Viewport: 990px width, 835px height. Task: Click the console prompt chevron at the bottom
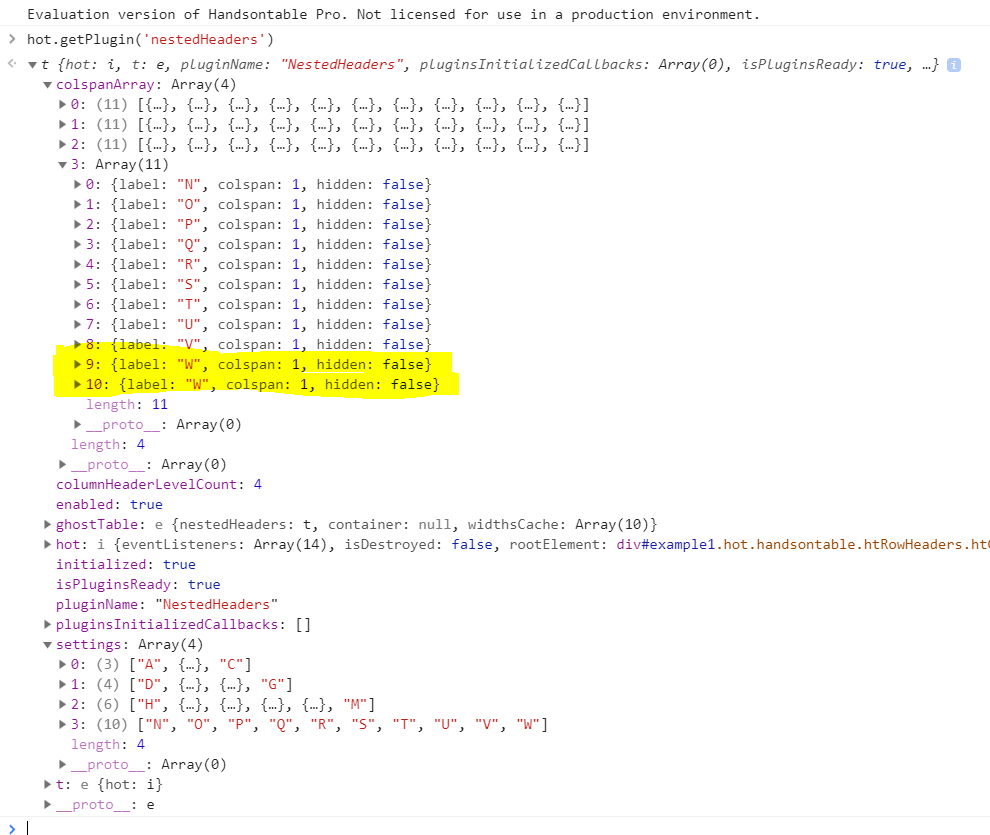11,825
